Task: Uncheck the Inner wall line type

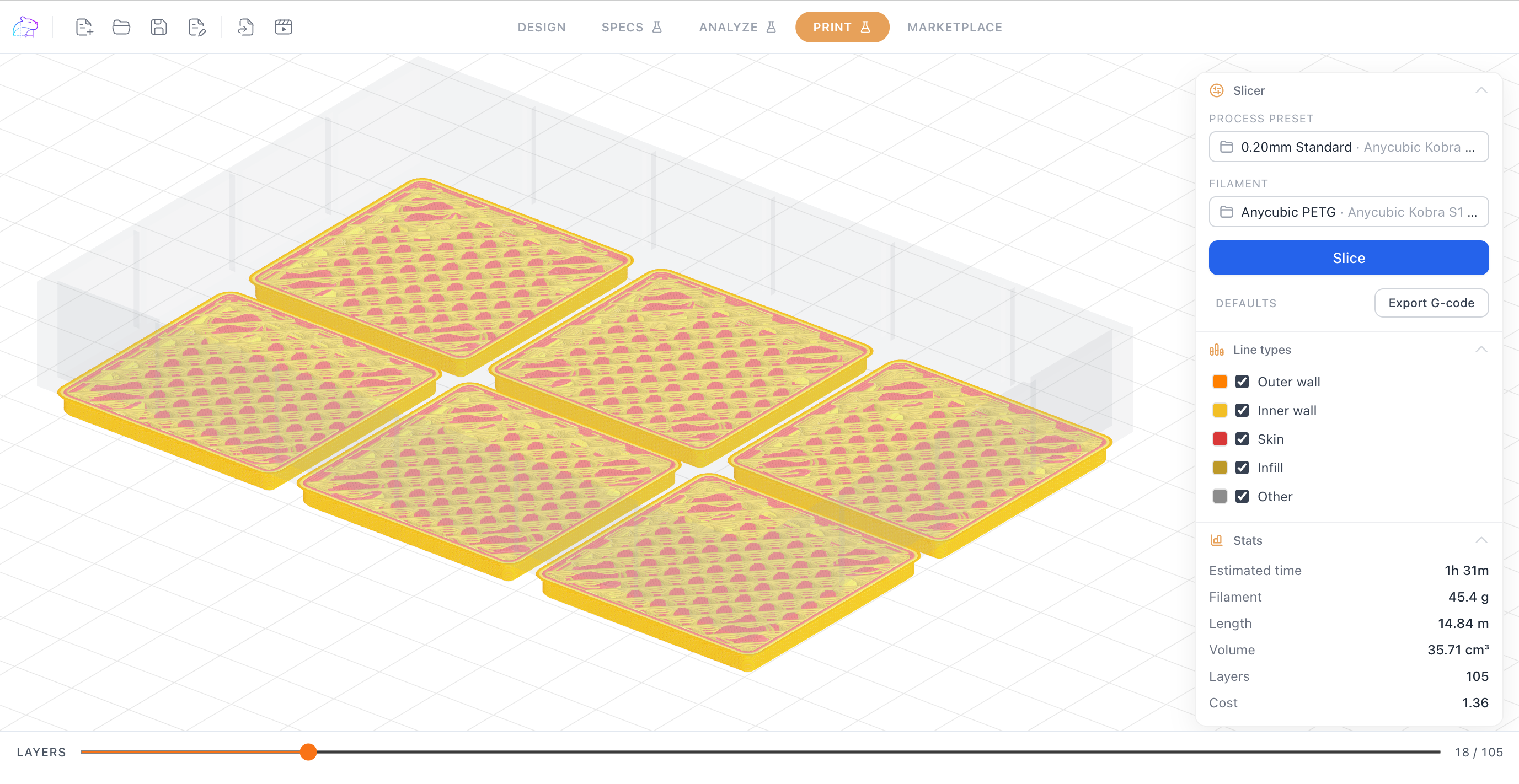Action: coord(1242,410)
